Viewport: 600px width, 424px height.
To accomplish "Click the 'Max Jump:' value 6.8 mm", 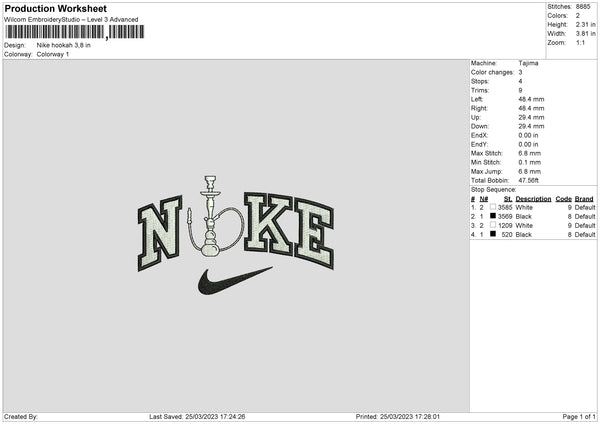I will tap(530, 172).
